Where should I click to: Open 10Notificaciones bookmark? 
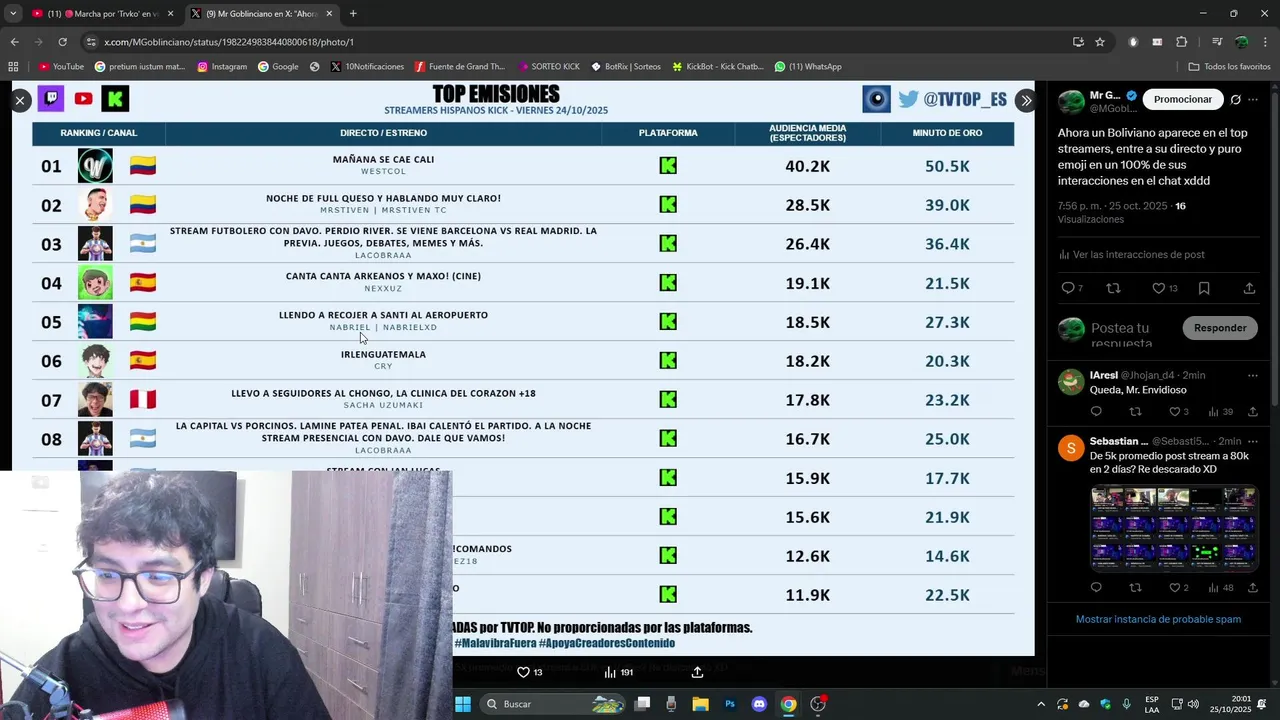(367, 67)
